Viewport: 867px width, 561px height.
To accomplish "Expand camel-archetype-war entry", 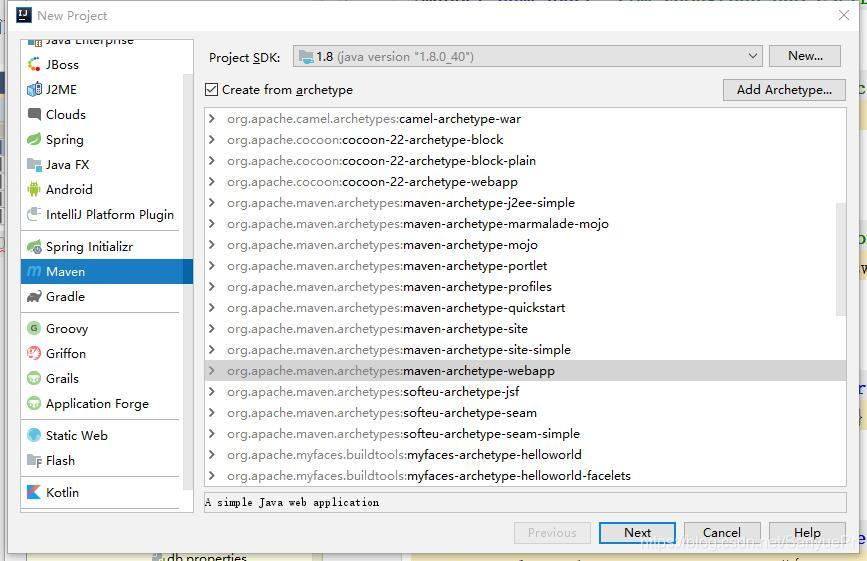I will (212, 118).
